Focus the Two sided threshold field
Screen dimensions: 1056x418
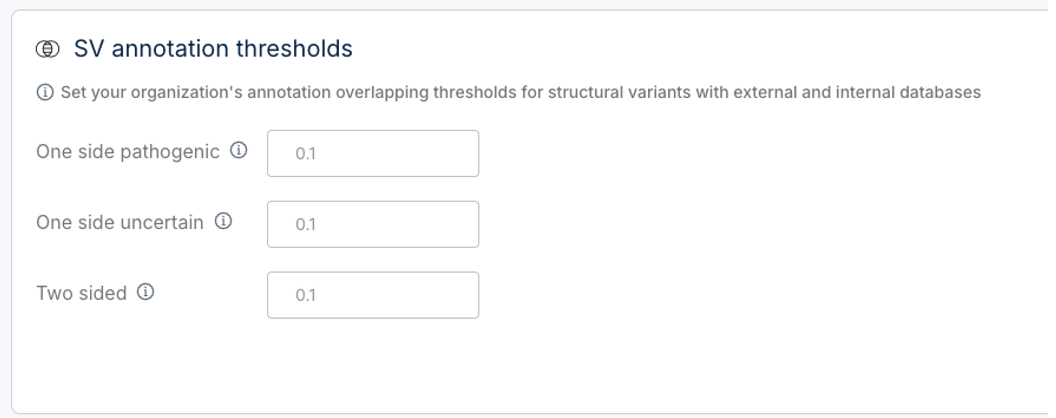373,295
